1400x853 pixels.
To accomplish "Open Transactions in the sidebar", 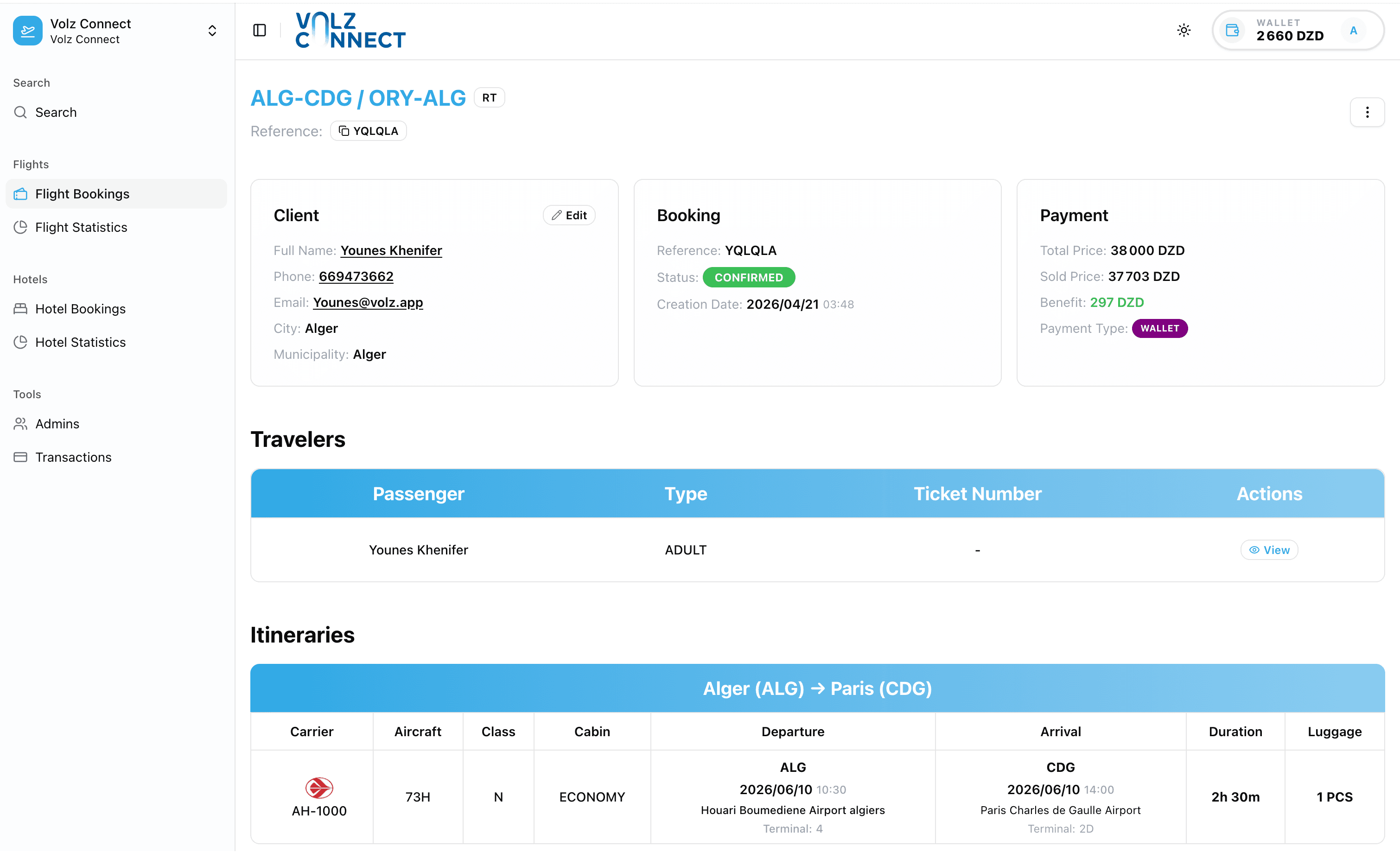I will pyautogui.click(x=116, y=457).
